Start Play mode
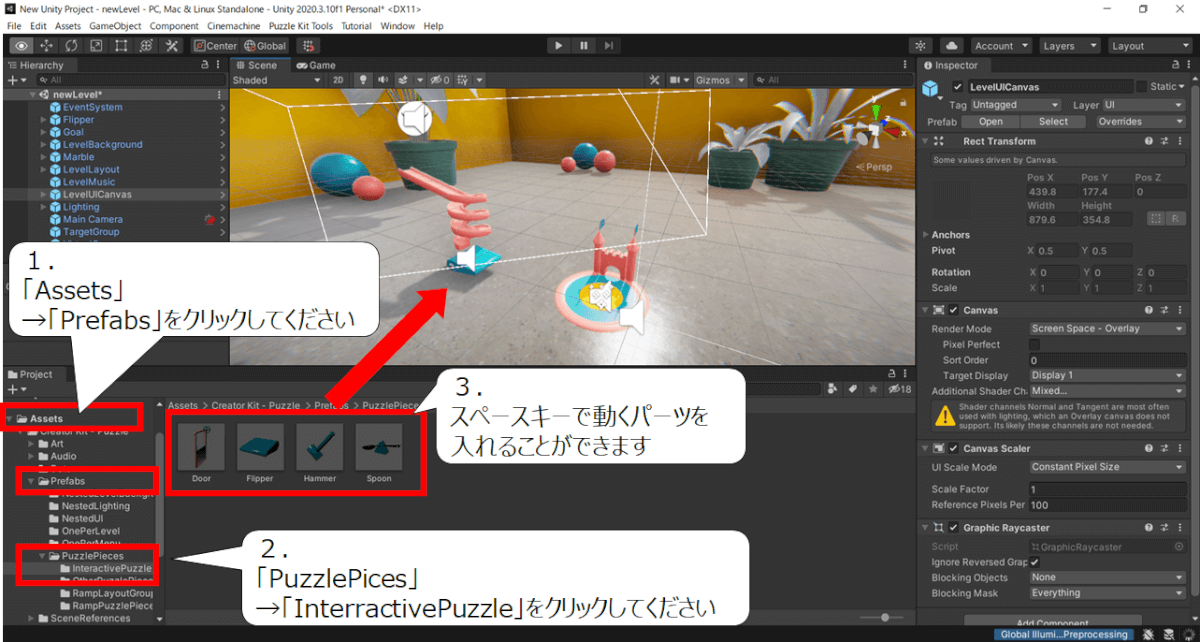The image size is (1200, 642). tap(559, 46)
